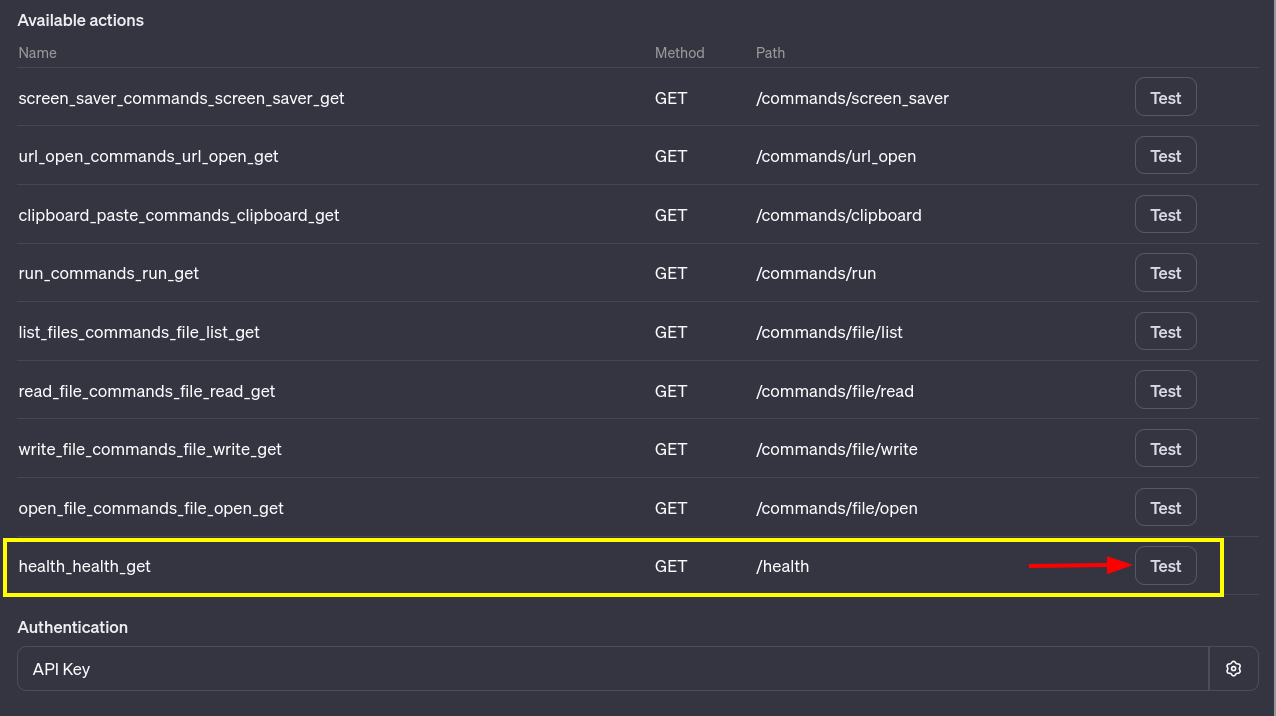Click the API Key input field

612,668
